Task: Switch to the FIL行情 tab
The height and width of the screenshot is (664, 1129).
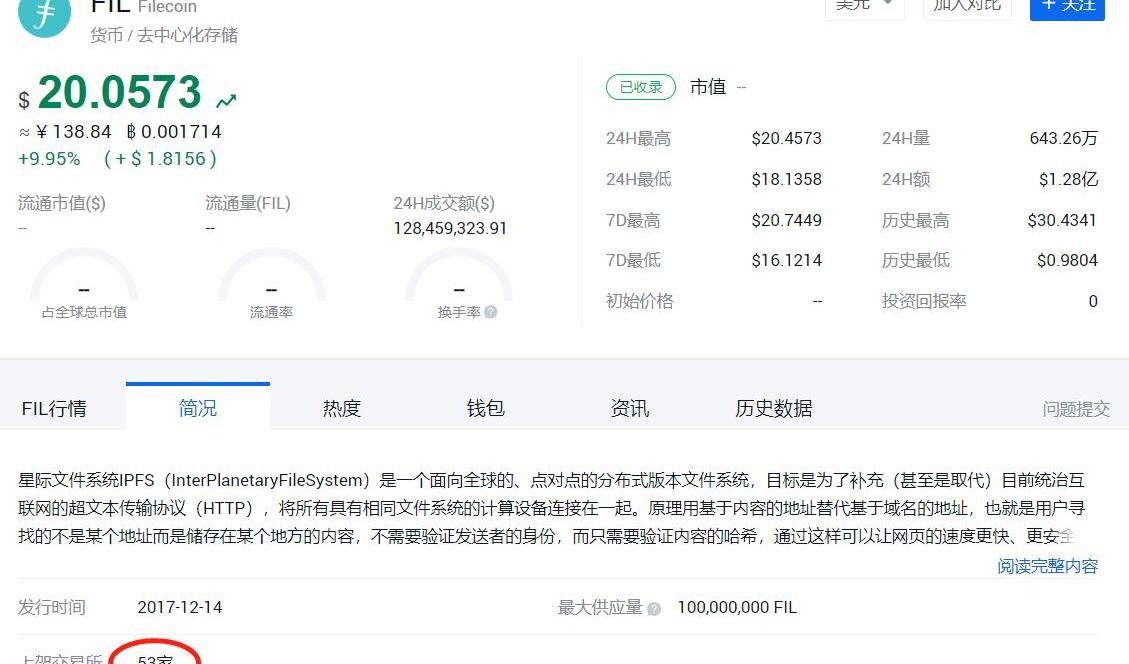Action: coord(54,408)
